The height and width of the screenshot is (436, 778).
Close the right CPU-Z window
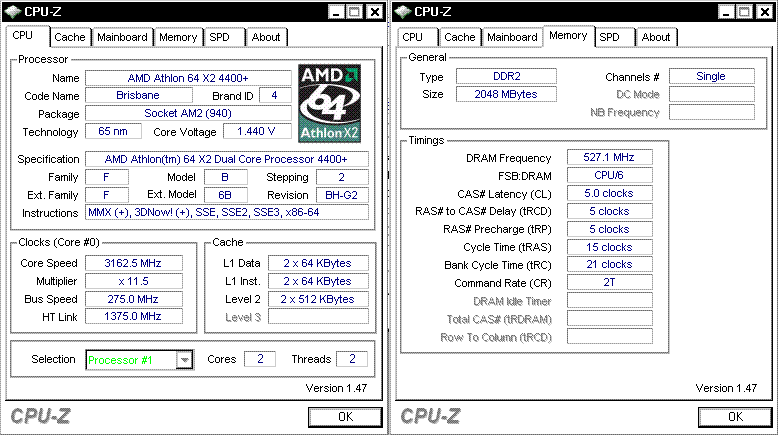coord(766,12)
